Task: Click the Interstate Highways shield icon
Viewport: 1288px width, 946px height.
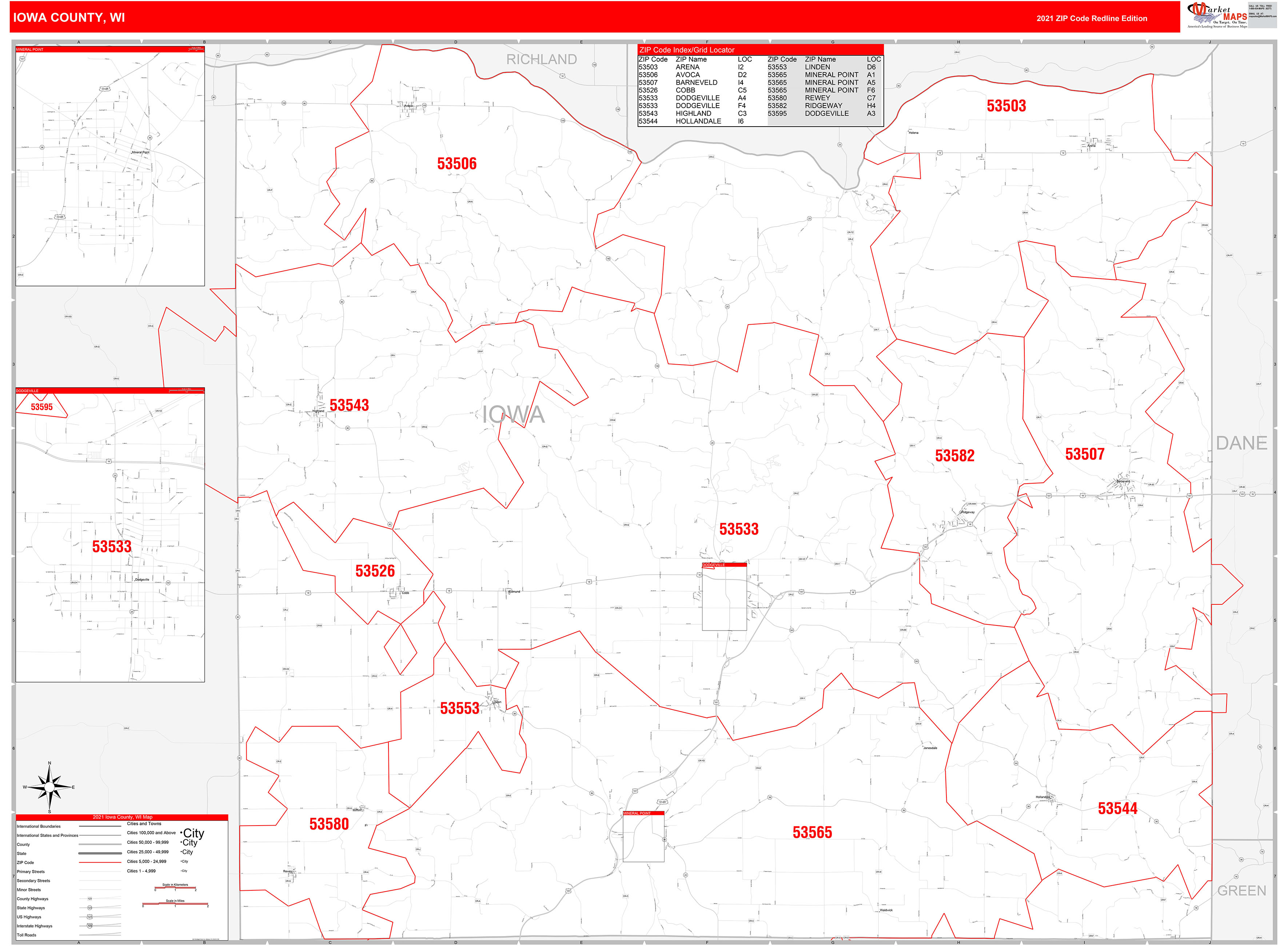Action: [90, 926]
